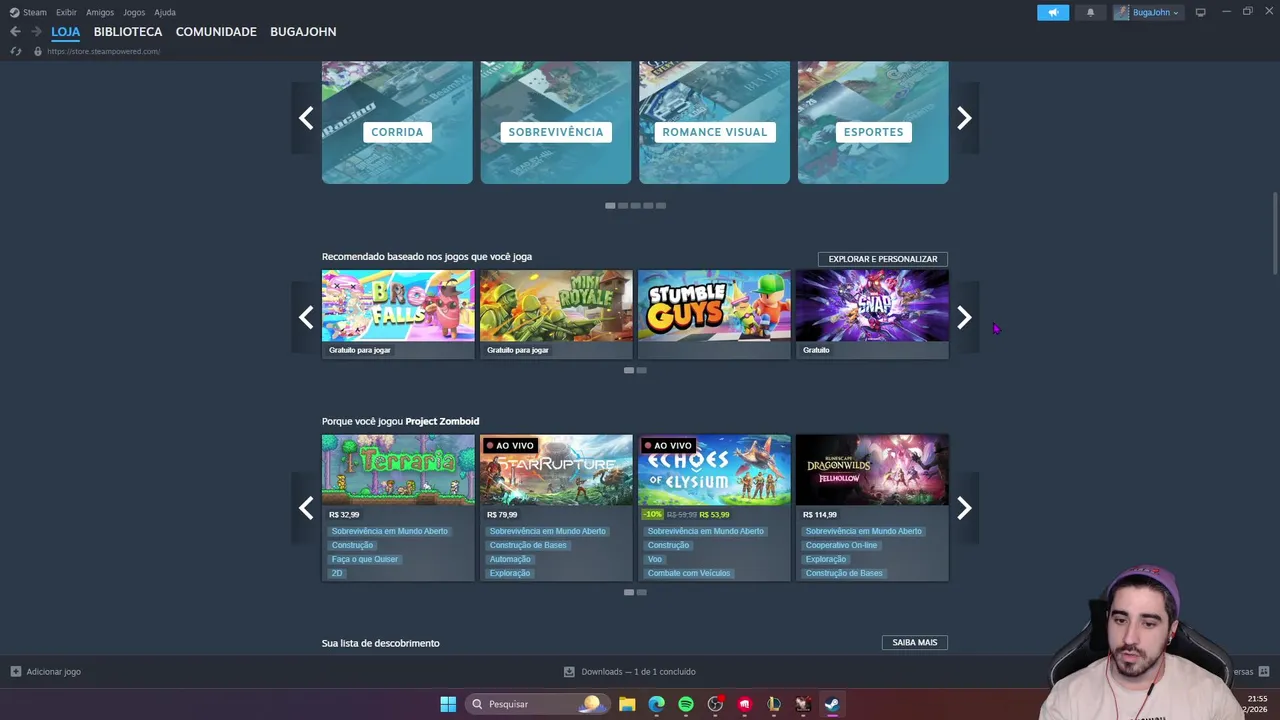Screen dimensions: 1280x720
Task: Switch to the COMUNIDADE tab
Action: [x=216, y=32]
